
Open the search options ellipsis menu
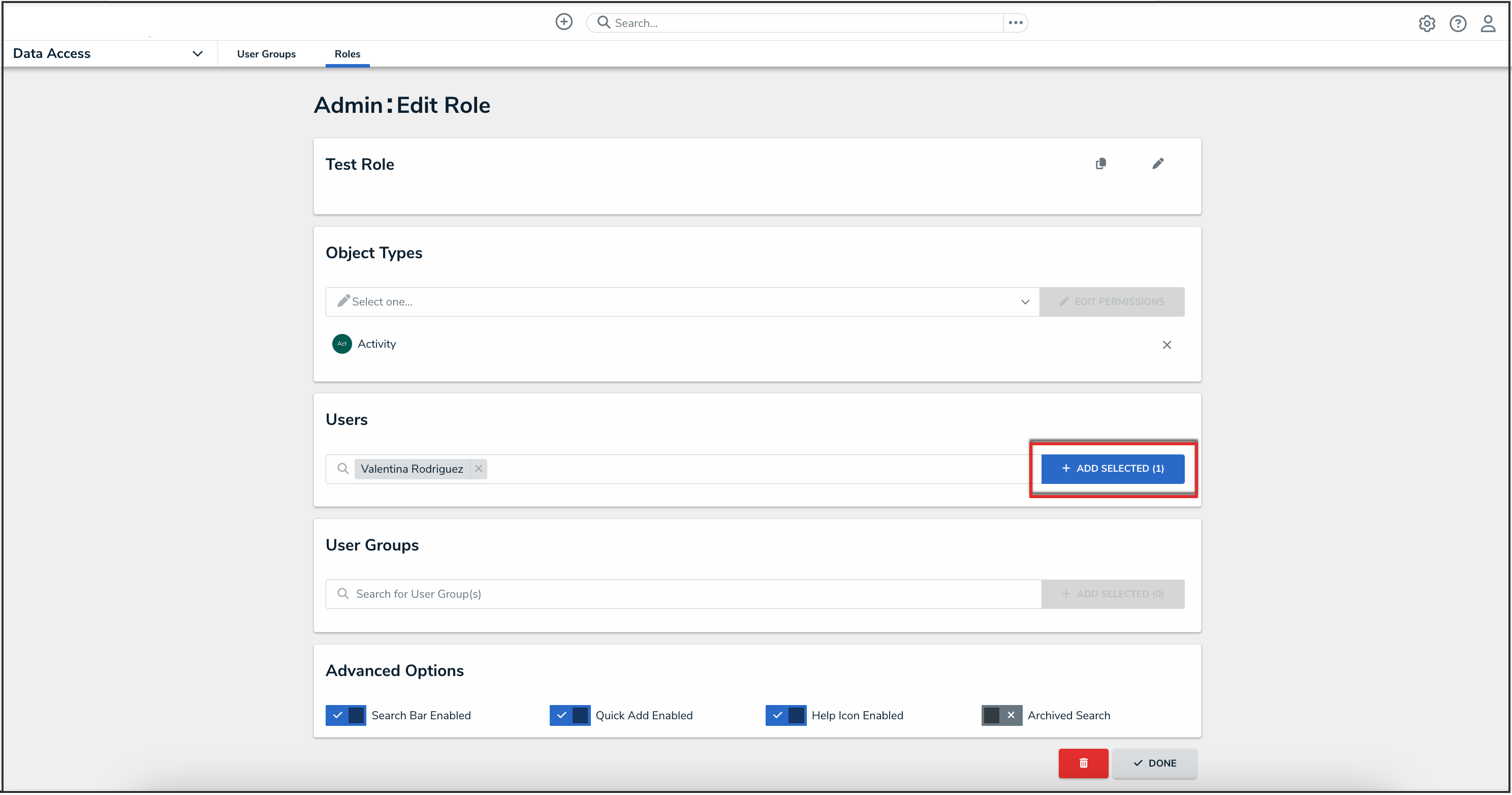pyautogui.click(x=1016, y=23)
